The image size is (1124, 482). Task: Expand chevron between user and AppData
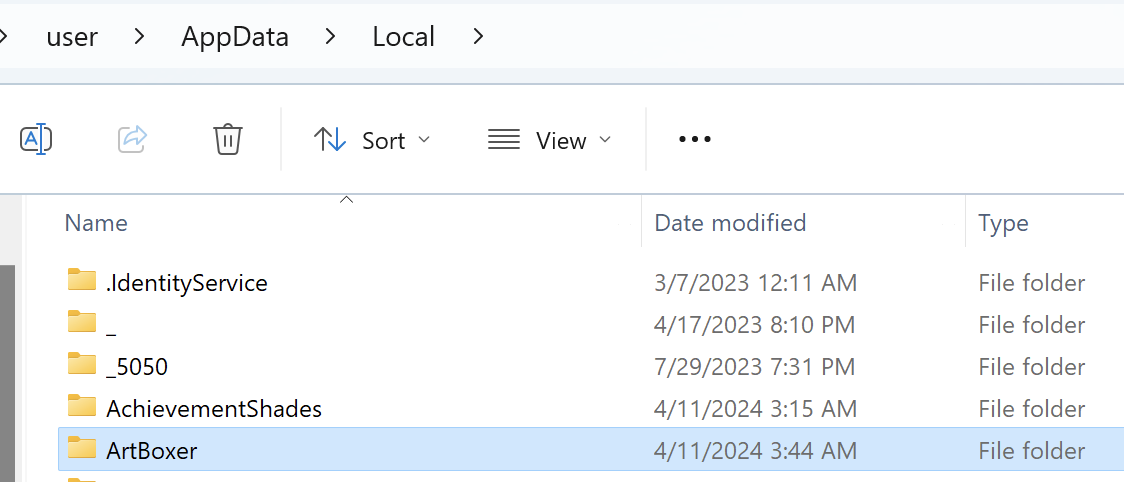point(140,37)
